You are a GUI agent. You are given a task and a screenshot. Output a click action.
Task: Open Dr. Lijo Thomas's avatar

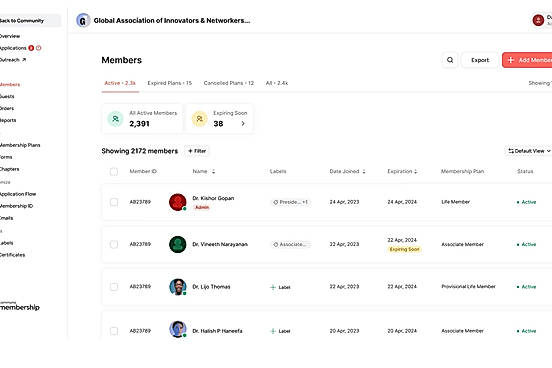178,287
